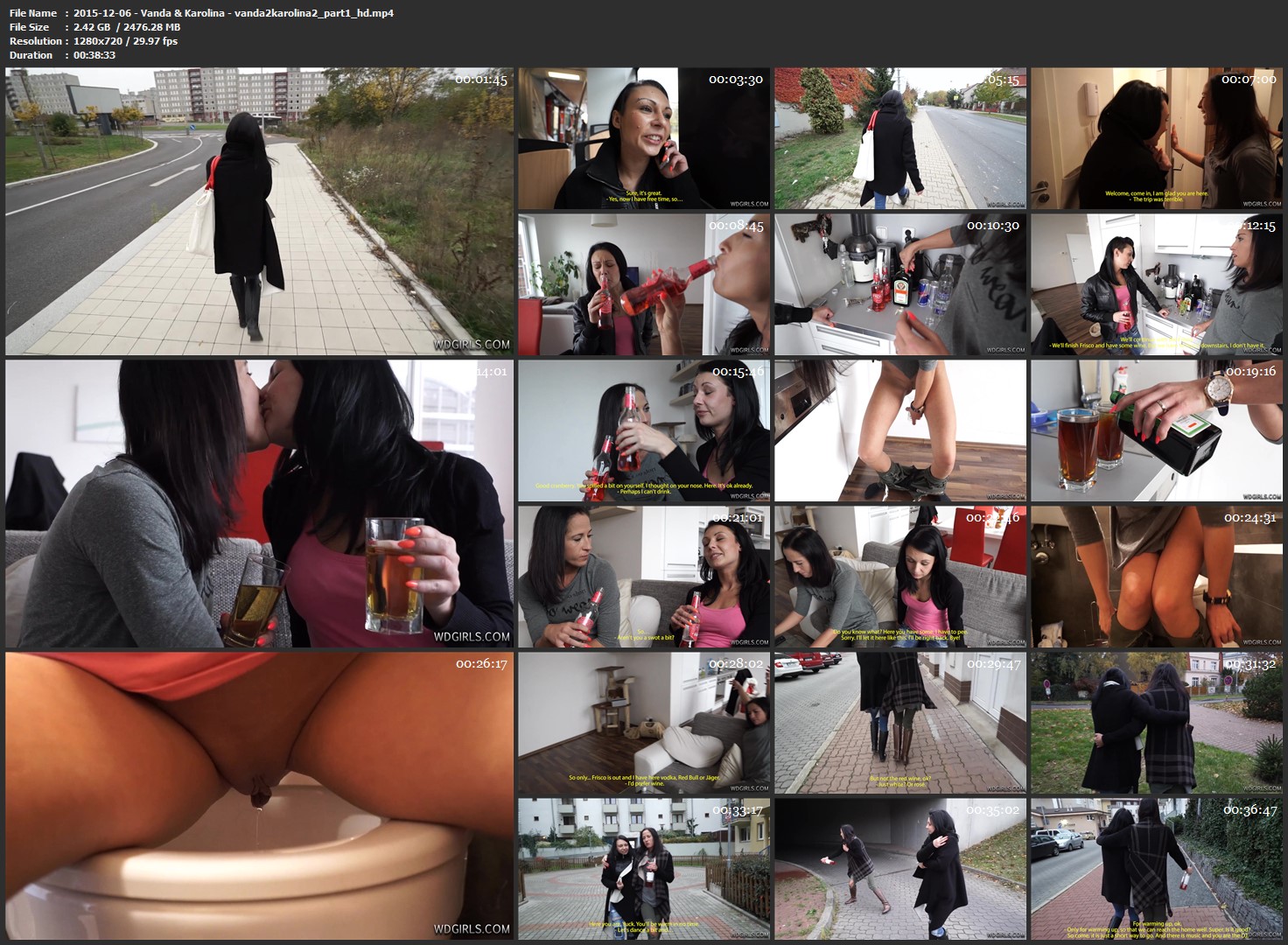The image size is (1288, 945).
Task: Click the thumbnail marked 31:32
Action: coord(1156,723)
